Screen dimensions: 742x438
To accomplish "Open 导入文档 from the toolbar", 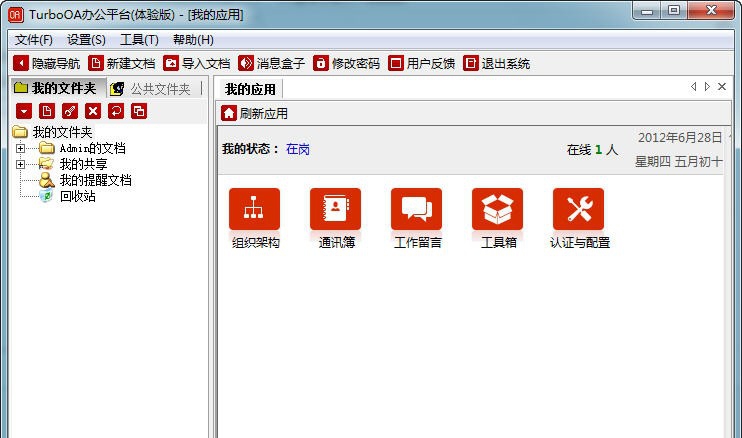I will [x=197, y=63].
